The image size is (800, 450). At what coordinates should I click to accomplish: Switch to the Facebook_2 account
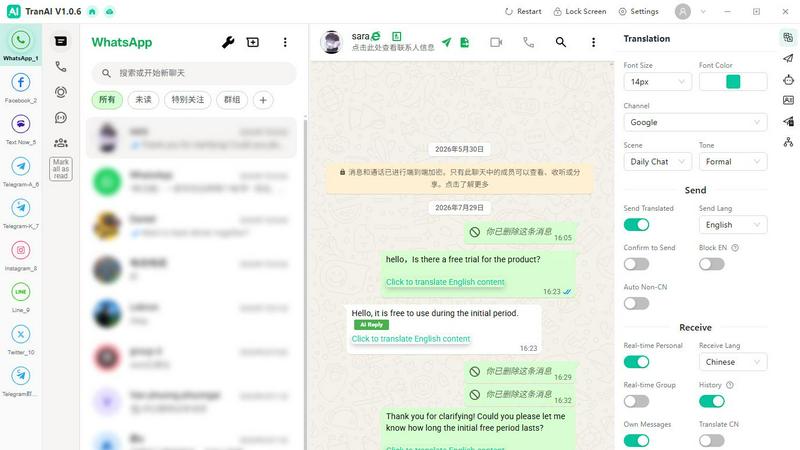pyautogui.click(x=20, y=88)
